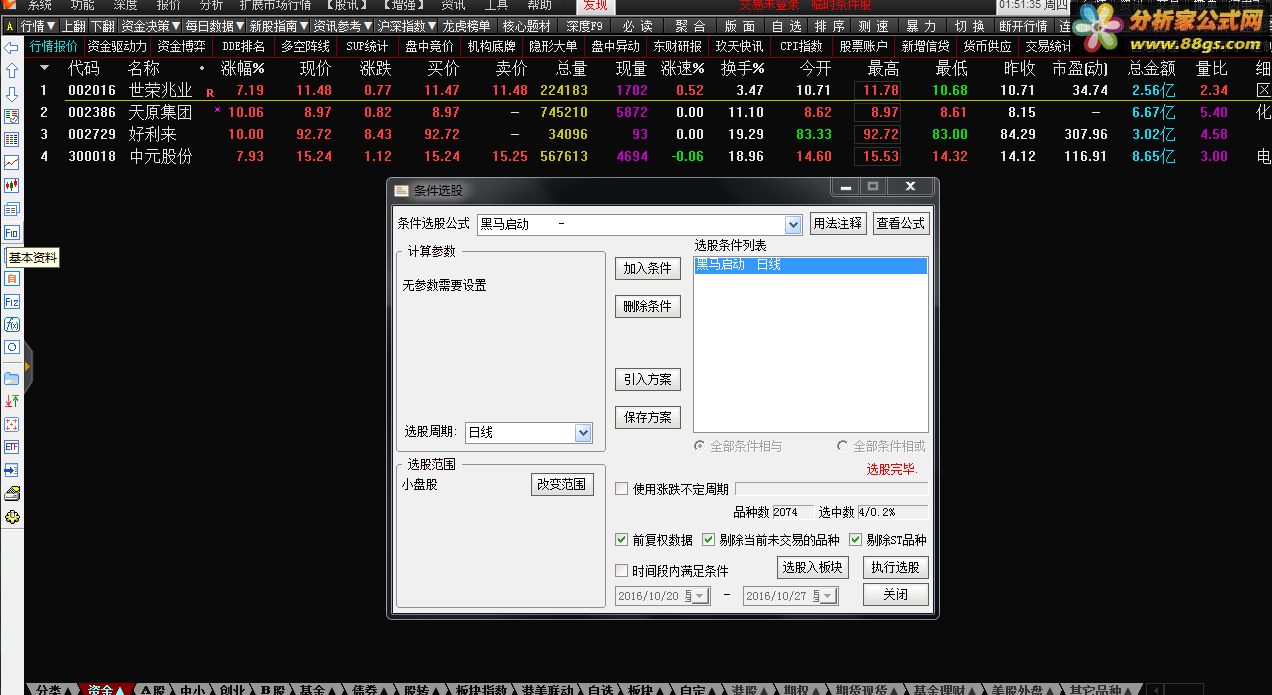The image size is (1272, 695).
Task: Click the back arrow sidebar icon
Action: pos(12,48)
